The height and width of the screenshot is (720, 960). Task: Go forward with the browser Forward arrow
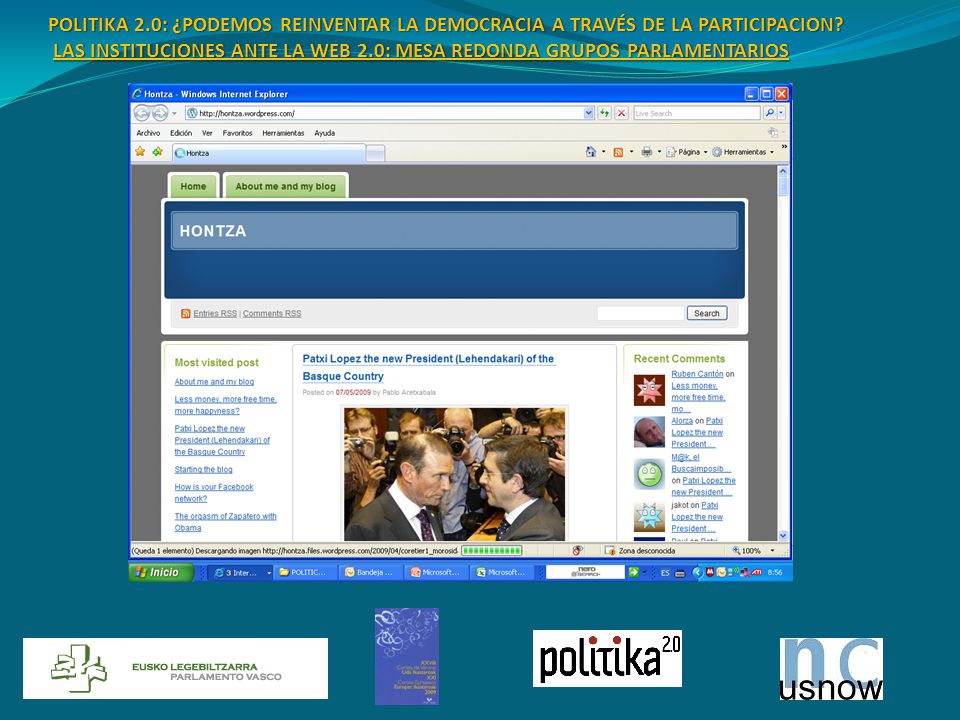coord(160,113)
